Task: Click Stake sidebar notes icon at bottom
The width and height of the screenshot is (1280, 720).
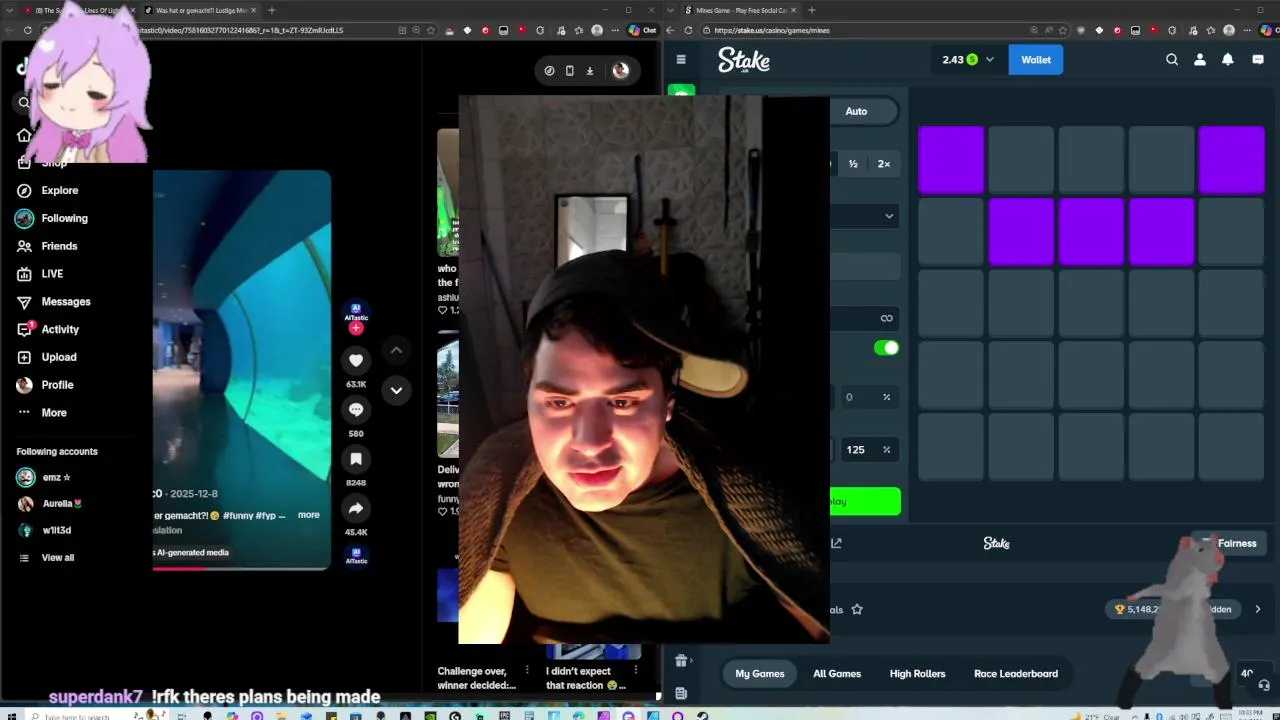Action: point(681,693)
